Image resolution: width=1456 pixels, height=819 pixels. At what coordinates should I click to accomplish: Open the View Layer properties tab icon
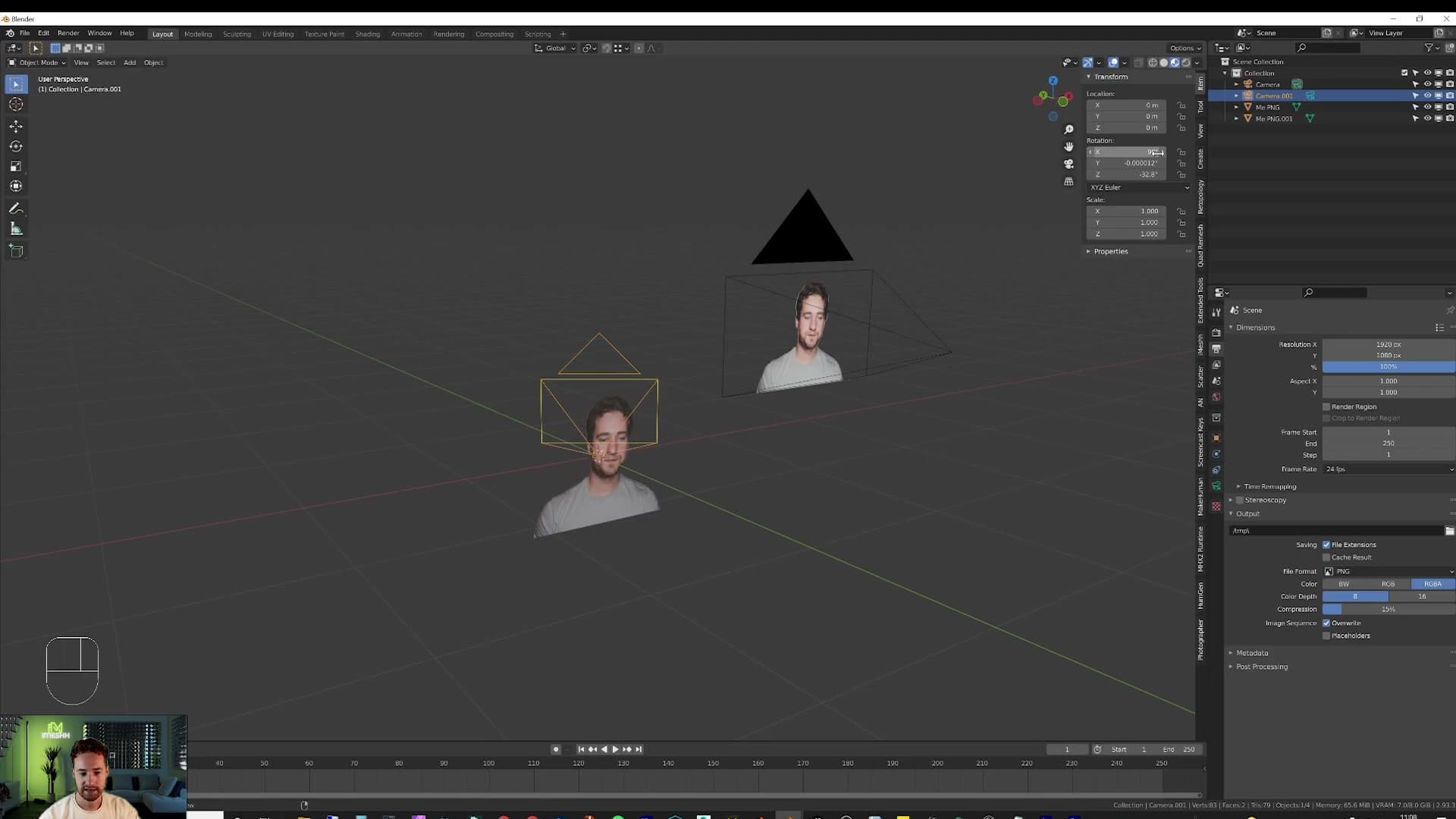(x=1216, y=365)
